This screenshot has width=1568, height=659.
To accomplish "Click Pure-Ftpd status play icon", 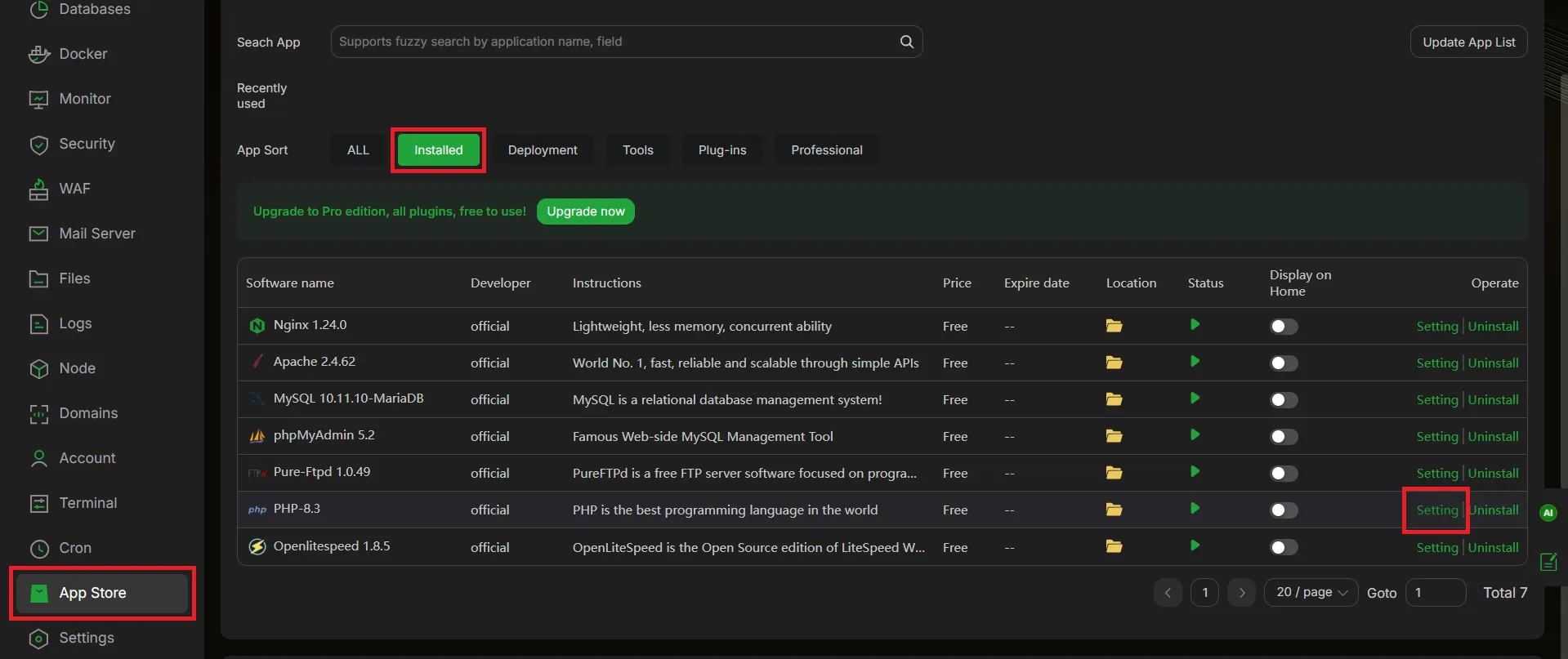I will coord(1195,472).
